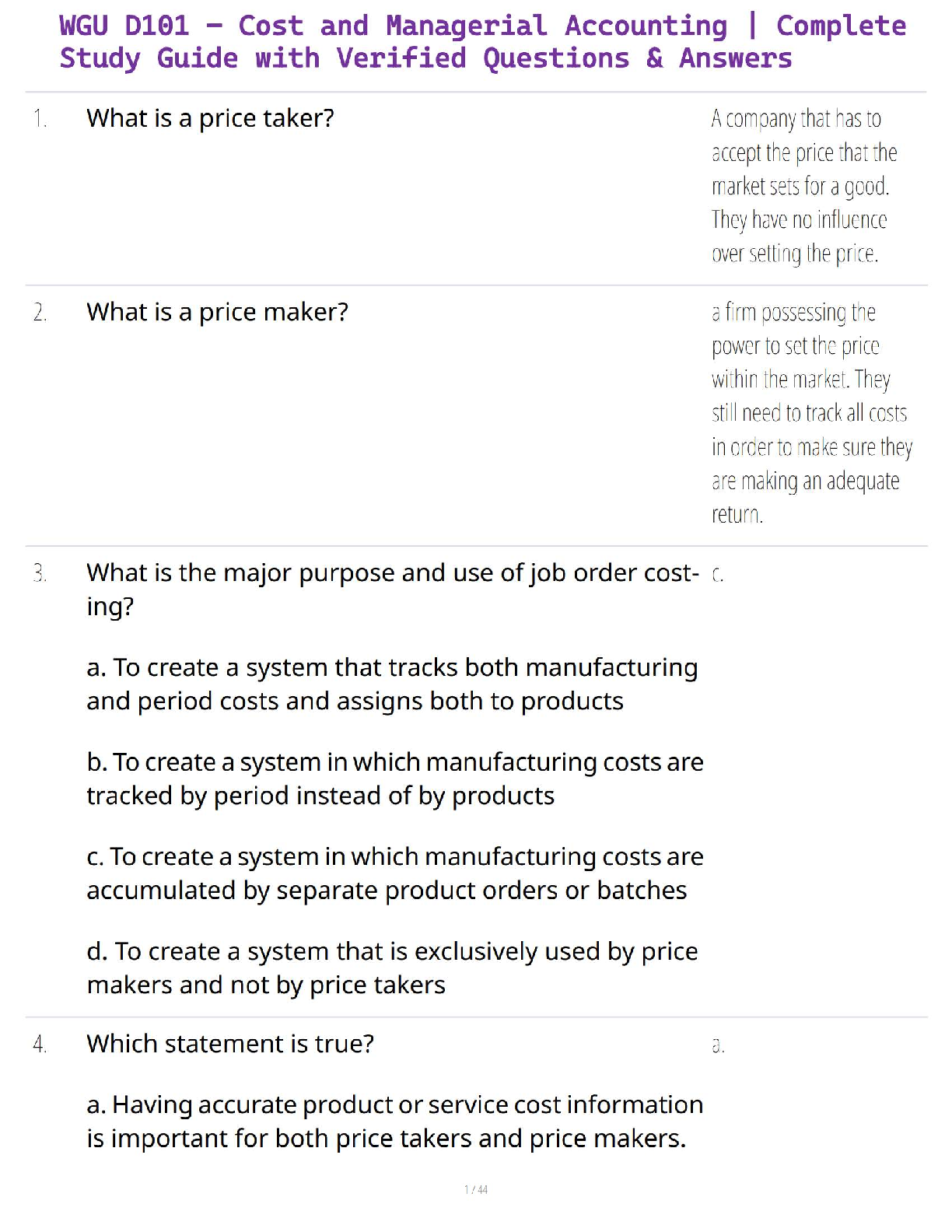Viewport: 952px width, 1232px height.
Task: Click the "What is a price taker?" question
Action: [210, 118]
